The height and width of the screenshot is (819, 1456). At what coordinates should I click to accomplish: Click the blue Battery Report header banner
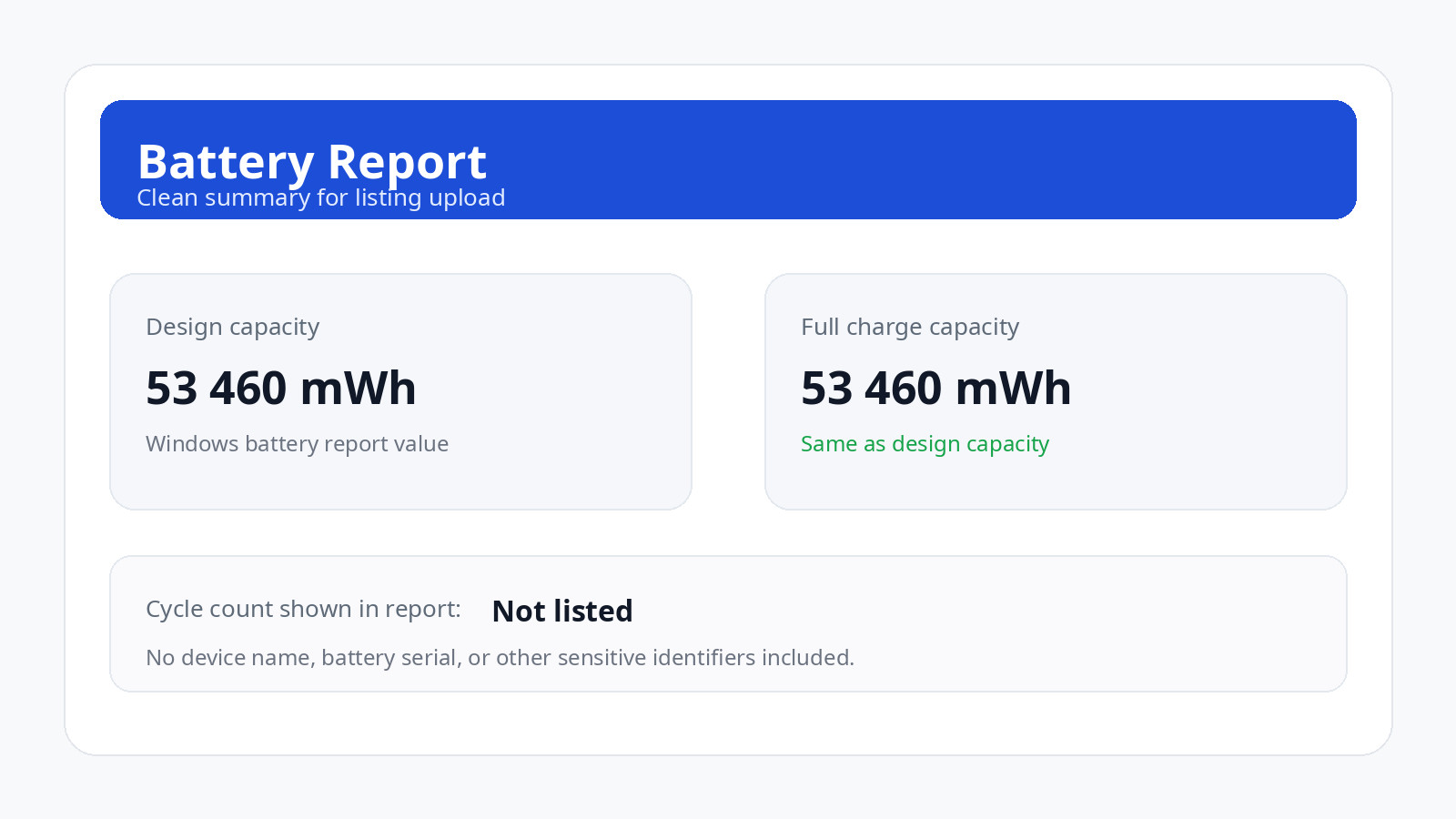tap(728, 159)
